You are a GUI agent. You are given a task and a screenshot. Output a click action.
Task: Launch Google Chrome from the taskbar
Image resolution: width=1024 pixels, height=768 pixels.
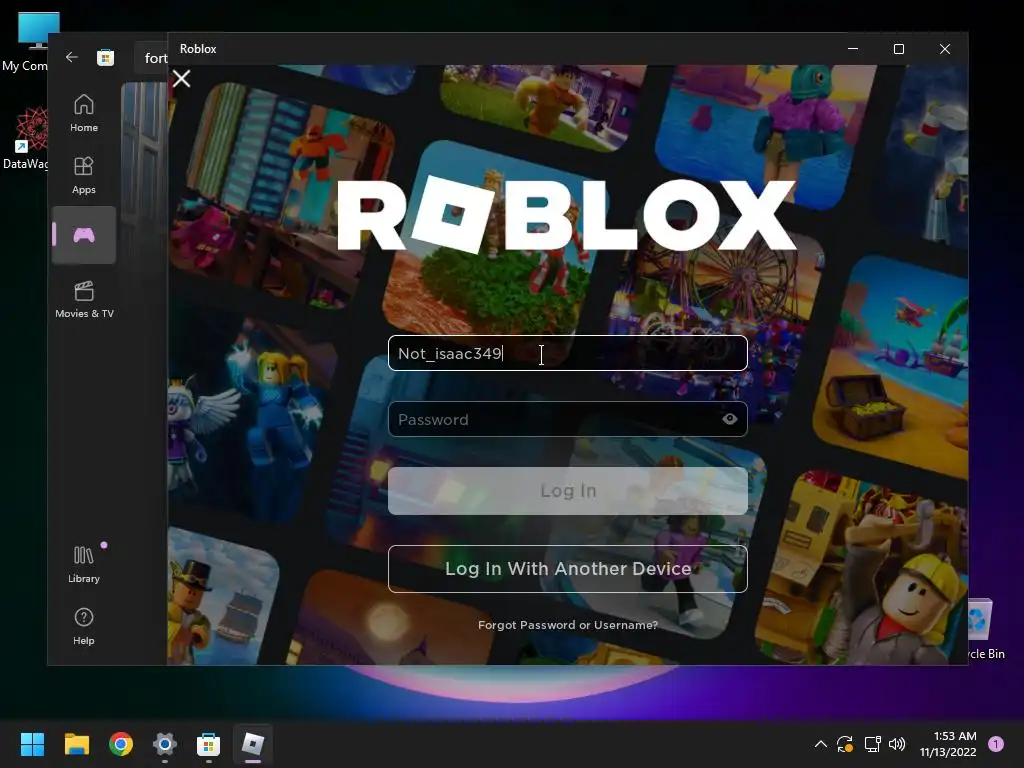coord(121,744)
